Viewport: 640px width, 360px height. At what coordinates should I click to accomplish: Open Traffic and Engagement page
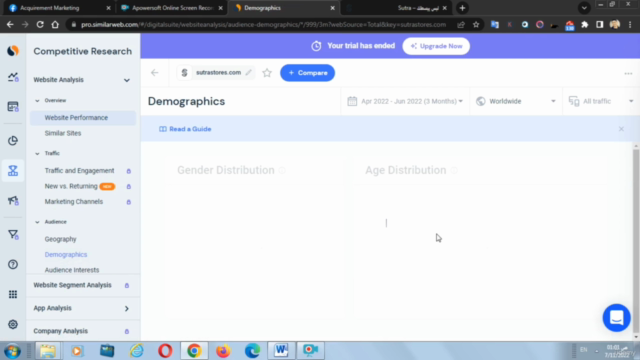coord(80,171)
